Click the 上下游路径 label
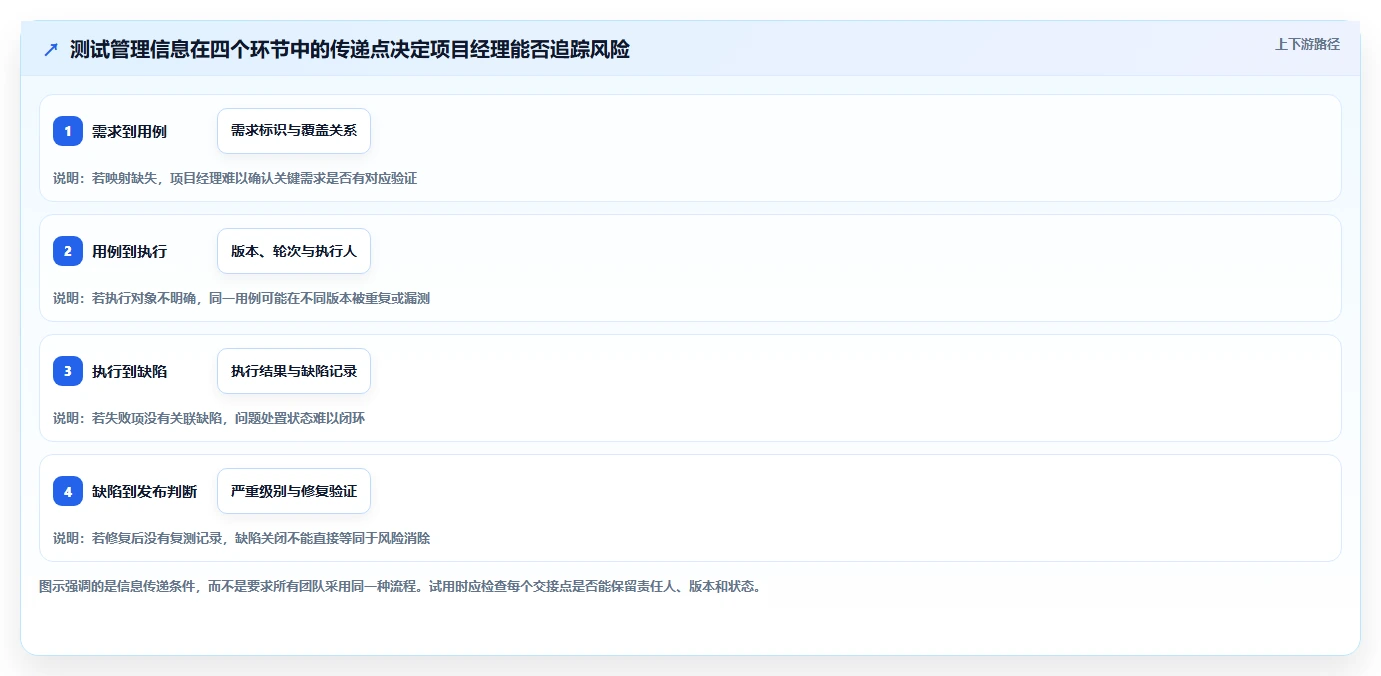The image size is (1381, 676). pyautogui.click(x=1307, y=44)
